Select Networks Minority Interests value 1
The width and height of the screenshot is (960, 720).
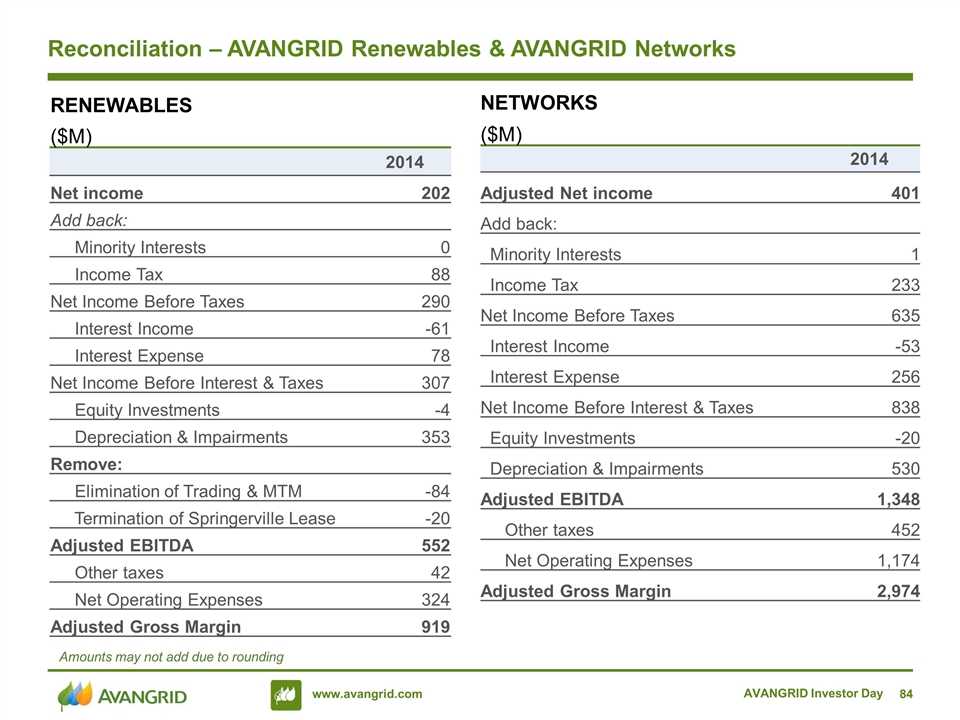[915, 255]
